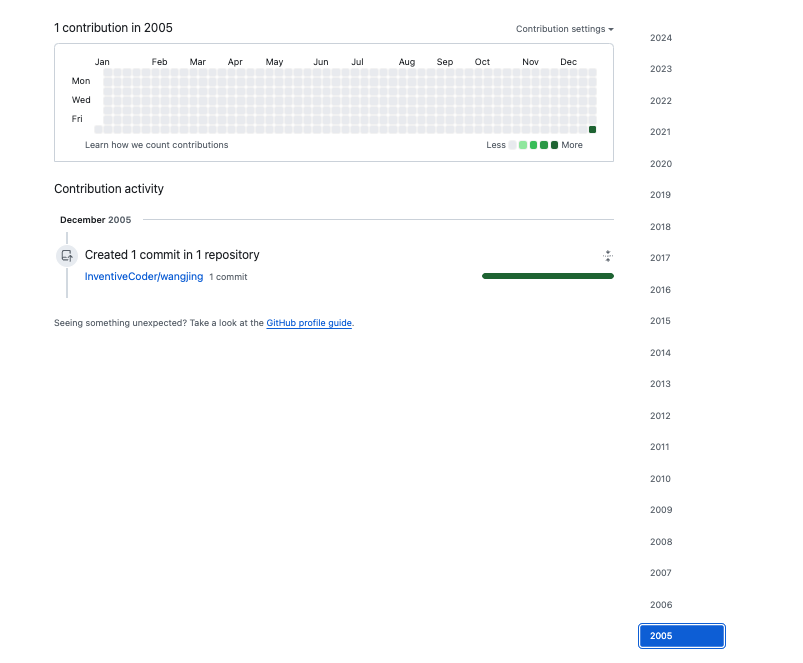Jump to 2012 contributions
This screenshot has width=803, height=663.
pos(661,416)
